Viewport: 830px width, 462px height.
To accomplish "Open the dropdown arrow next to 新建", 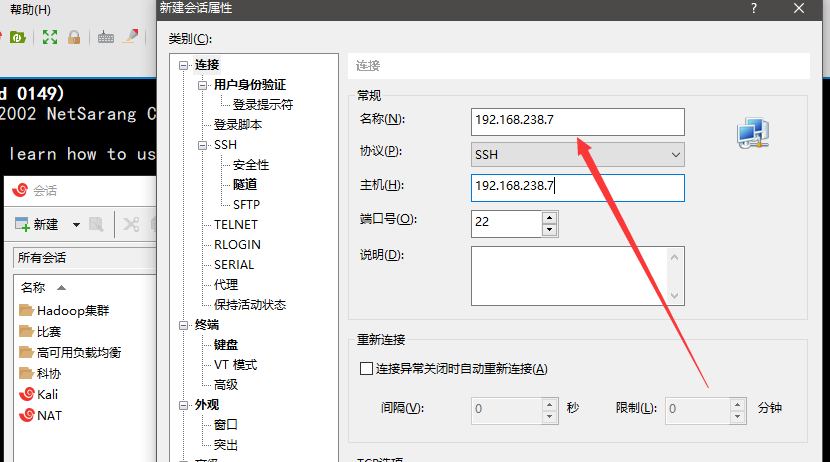I will point(76,225).
